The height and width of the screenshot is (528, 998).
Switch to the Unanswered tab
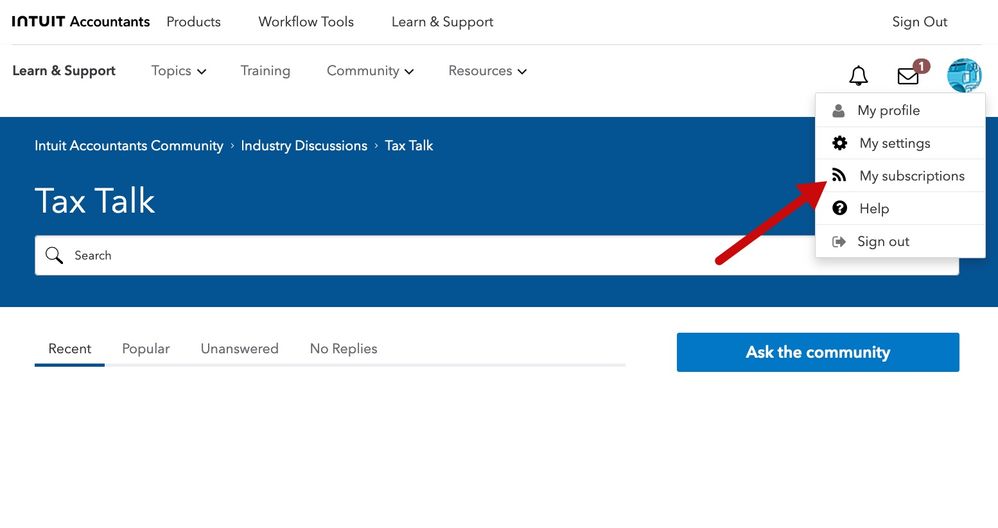coord(239,349)
